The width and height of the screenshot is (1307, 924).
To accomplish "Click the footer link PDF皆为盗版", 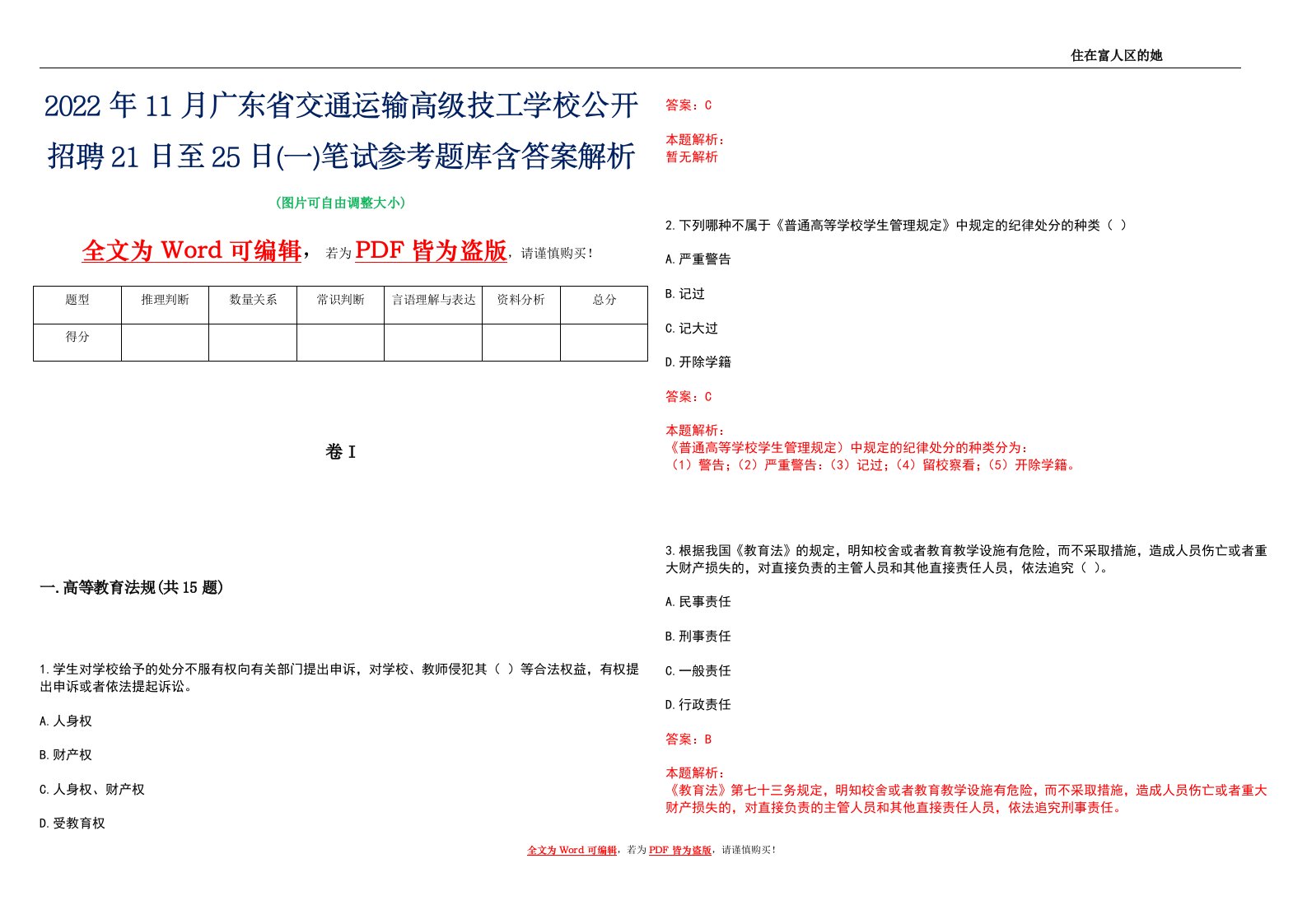I will (x=680, y=850).
